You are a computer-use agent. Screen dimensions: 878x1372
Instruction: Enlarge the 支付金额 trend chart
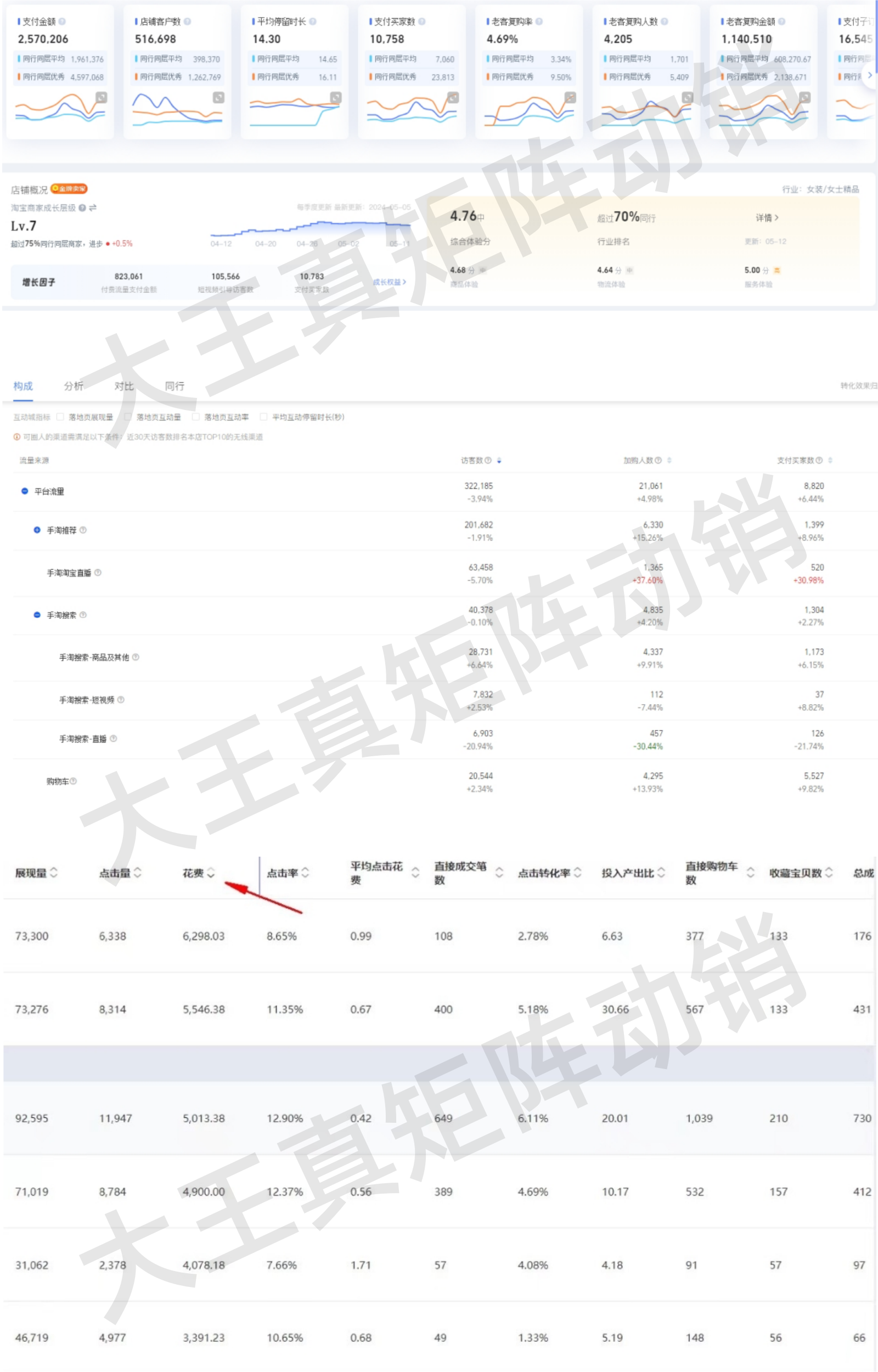click(101, 98)
